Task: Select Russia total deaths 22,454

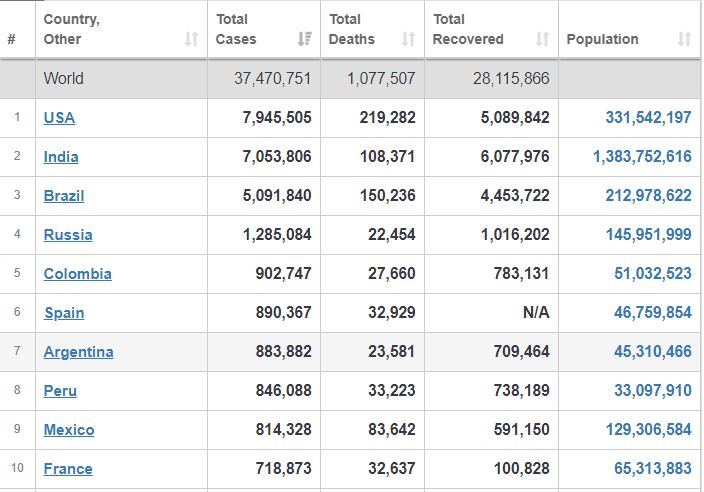Action: (x=392, y=235)
